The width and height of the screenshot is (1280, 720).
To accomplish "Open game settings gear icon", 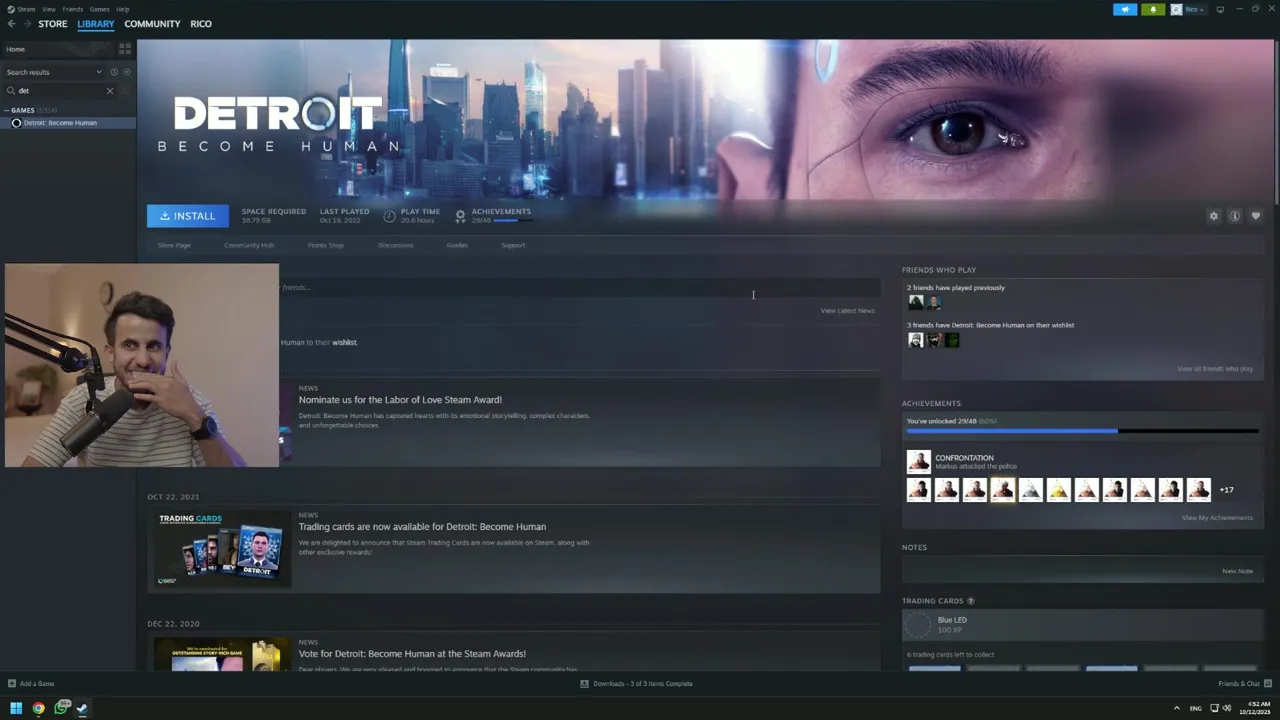I will pos(1214,216).
